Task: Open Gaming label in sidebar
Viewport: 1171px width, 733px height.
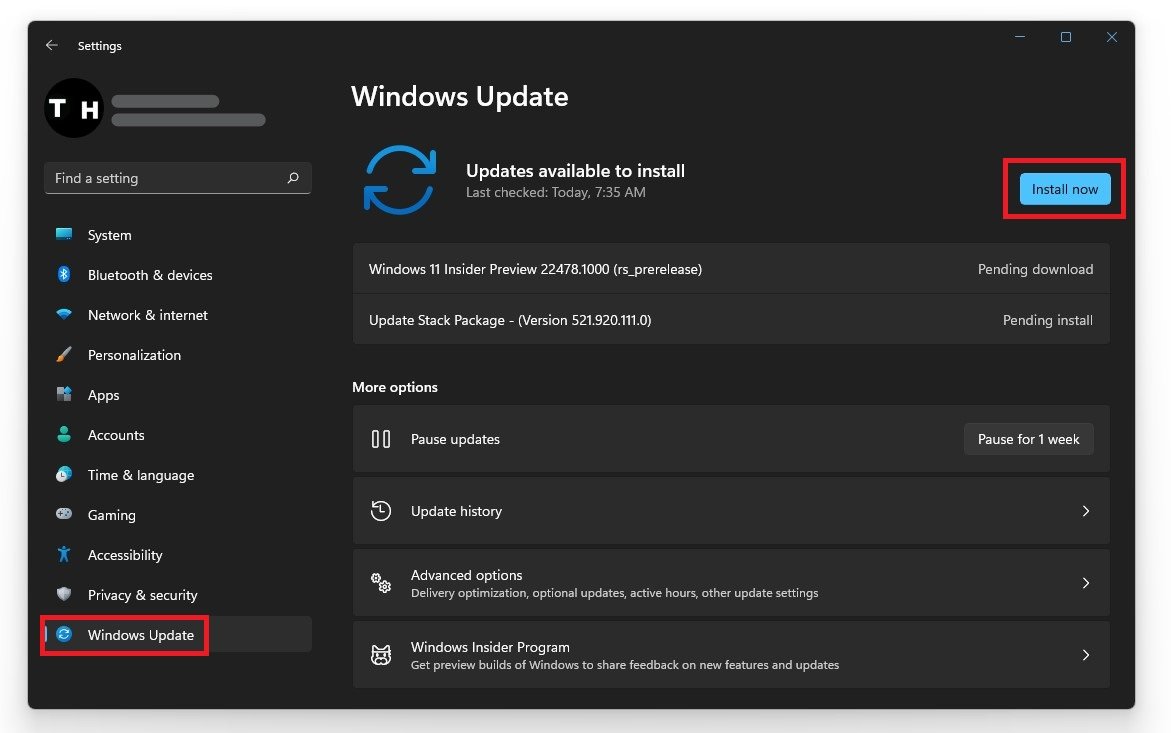Action: [x=111, y=515]
